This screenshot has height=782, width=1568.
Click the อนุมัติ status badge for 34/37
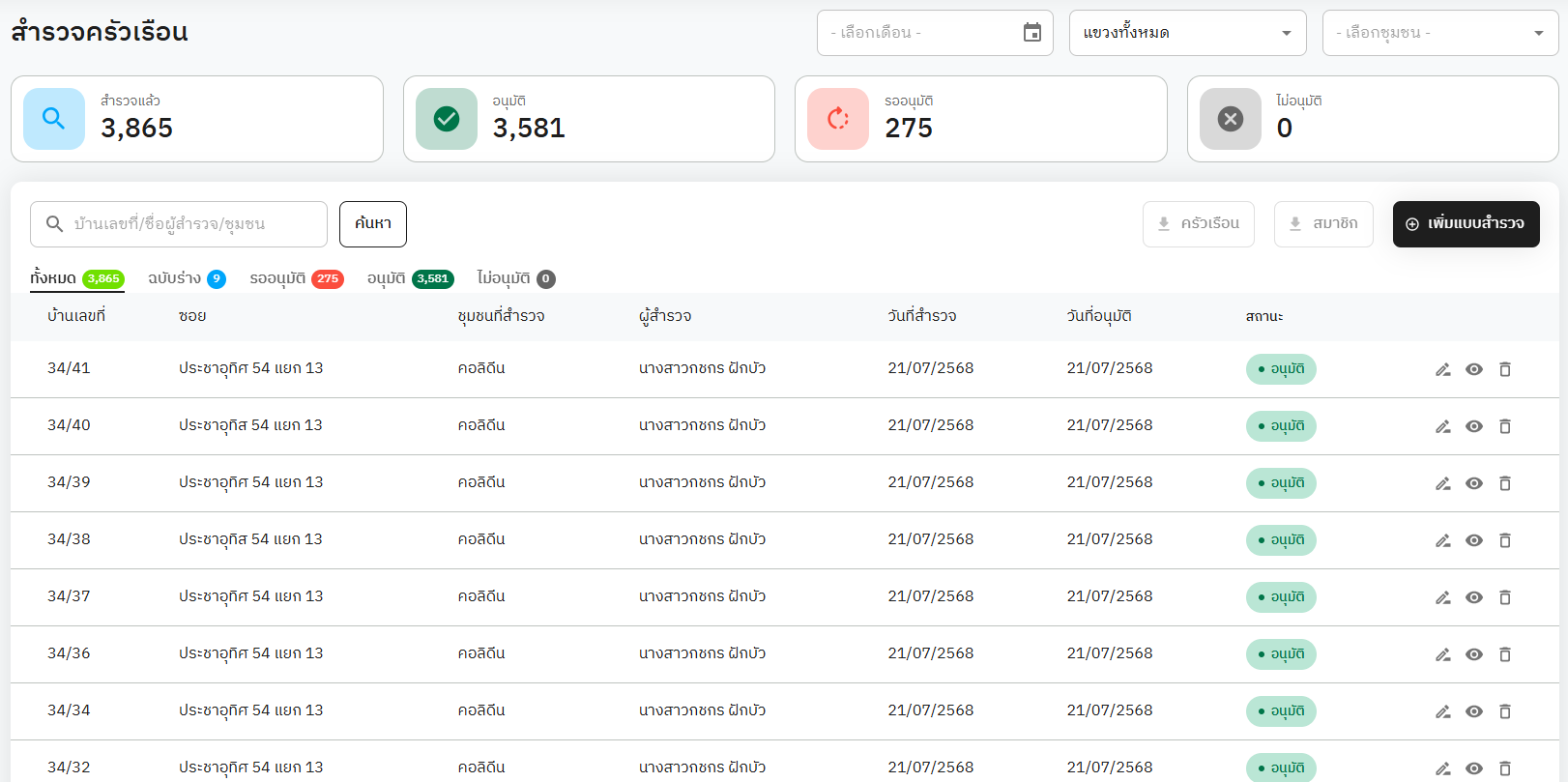tap(1281, 597)
